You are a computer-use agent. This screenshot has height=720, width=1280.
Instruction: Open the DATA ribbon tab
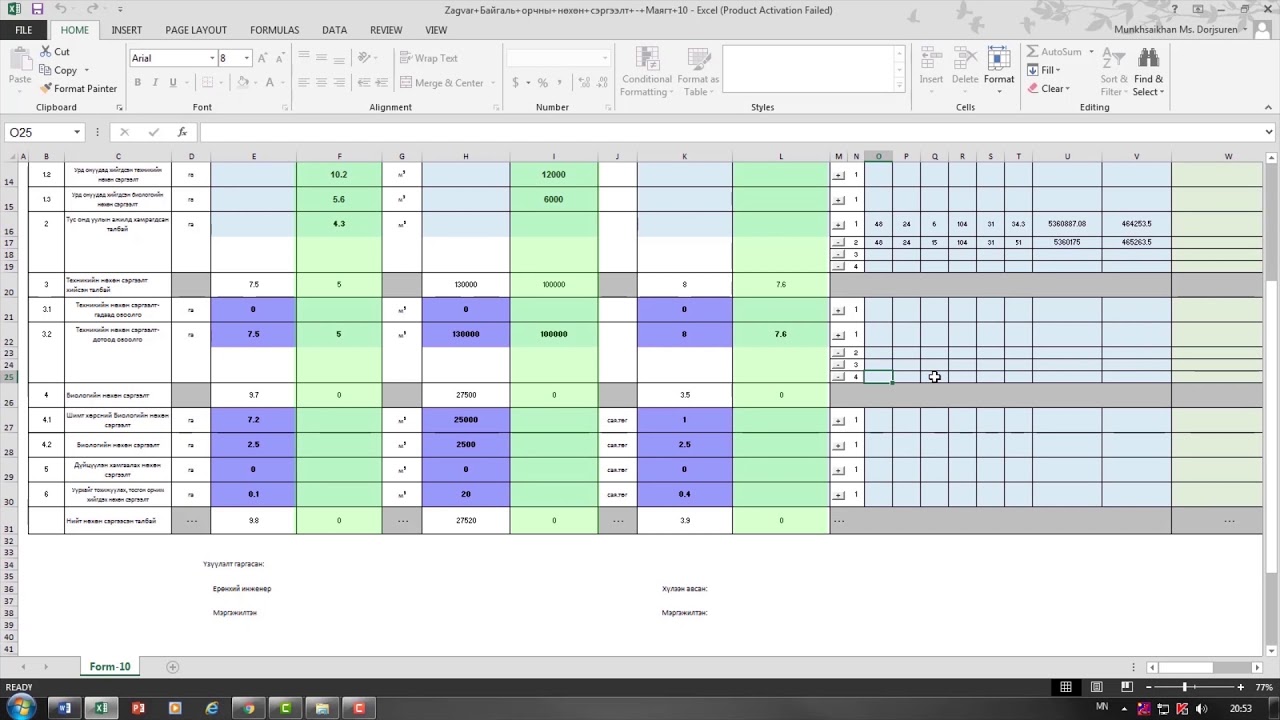tap(334, 30)
